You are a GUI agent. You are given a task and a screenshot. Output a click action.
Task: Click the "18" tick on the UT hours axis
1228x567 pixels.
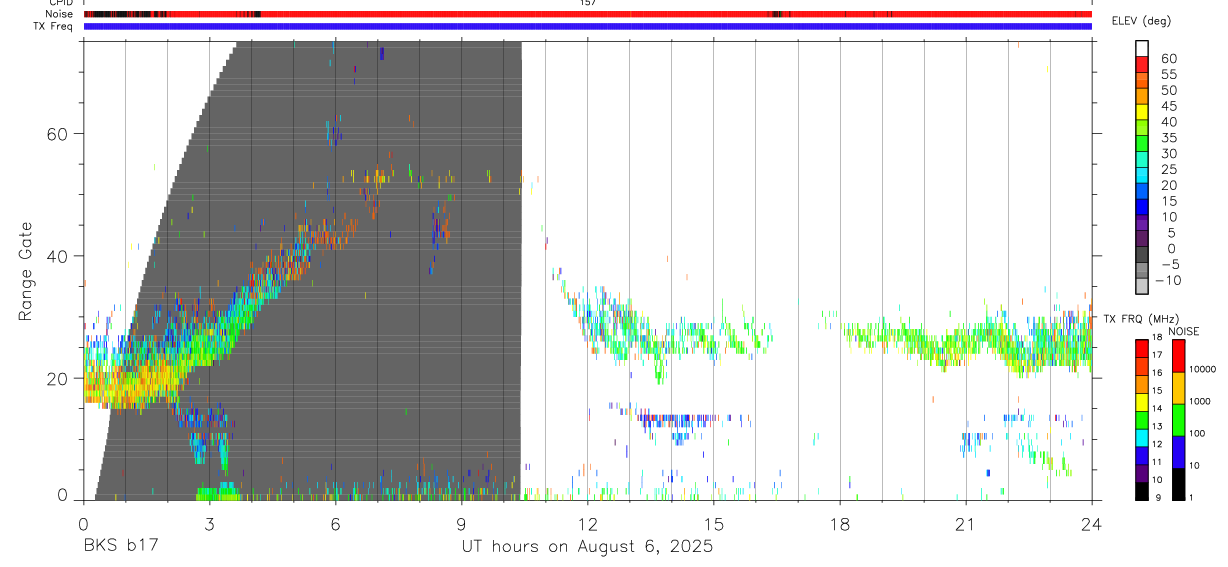point(839,523)
